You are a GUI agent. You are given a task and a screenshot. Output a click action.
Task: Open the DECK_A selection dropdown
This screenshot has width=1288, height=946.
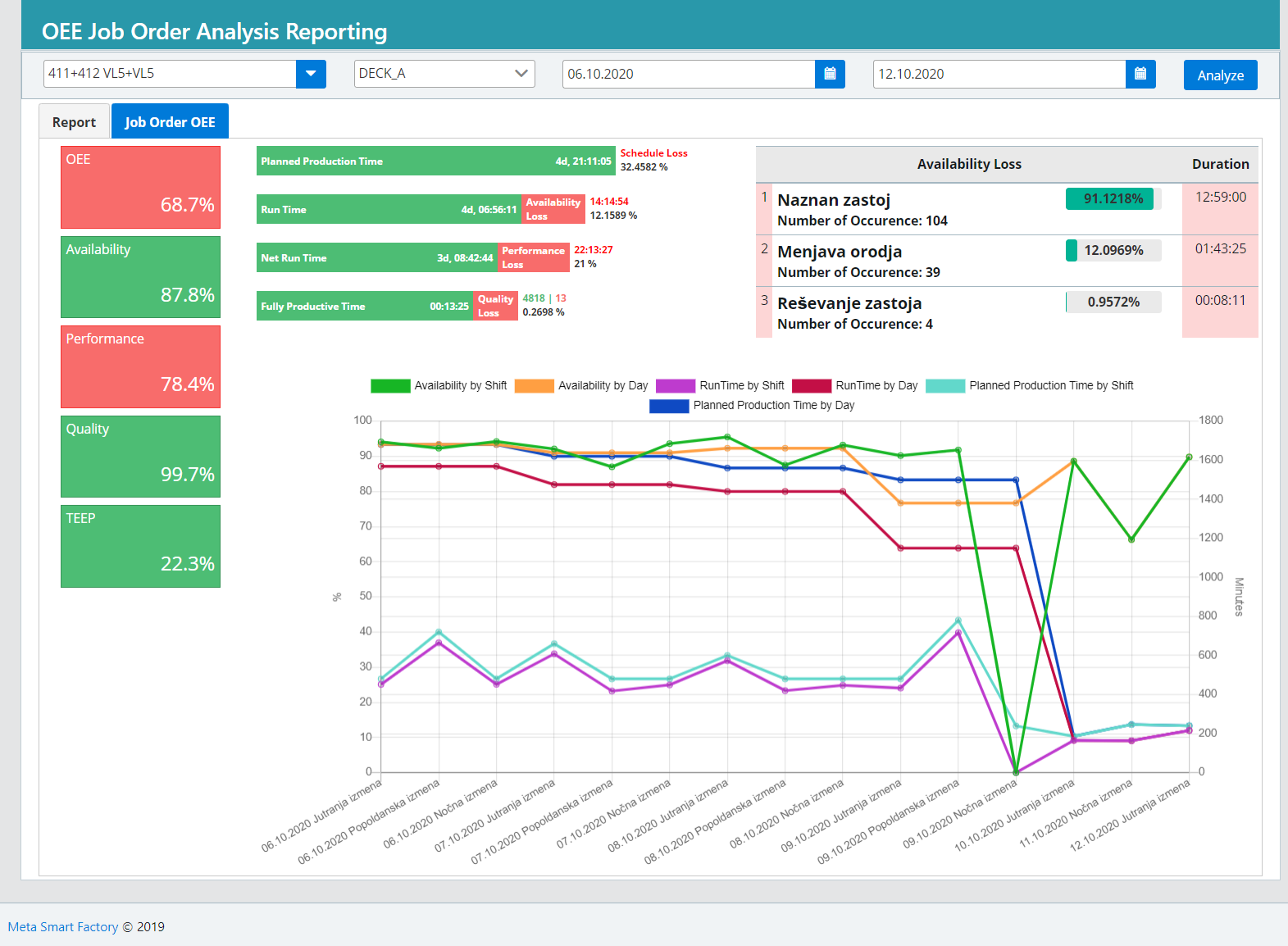(x=444, y=74)
